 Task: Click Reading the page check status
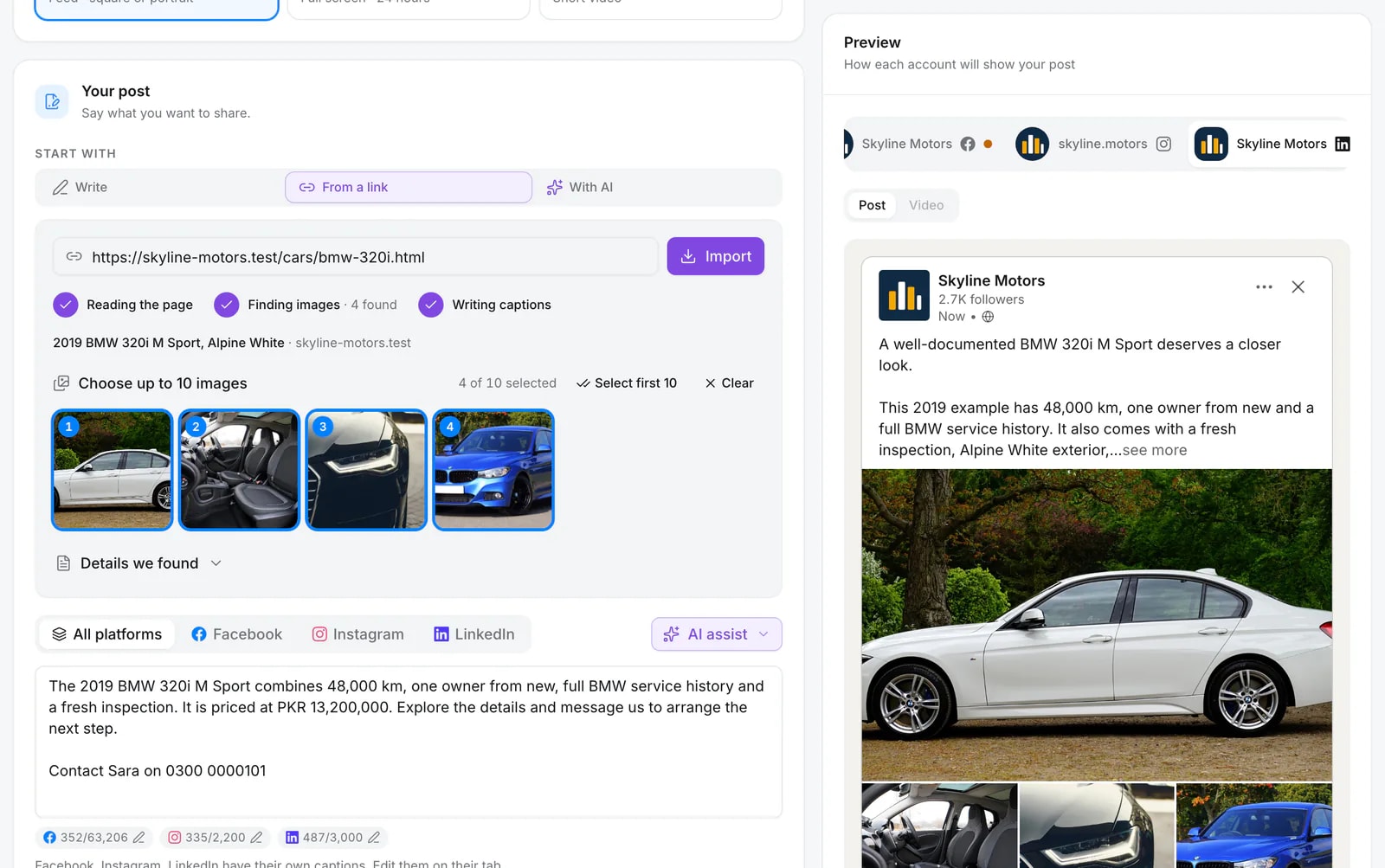pyautogui.click(x=123, y=305)
